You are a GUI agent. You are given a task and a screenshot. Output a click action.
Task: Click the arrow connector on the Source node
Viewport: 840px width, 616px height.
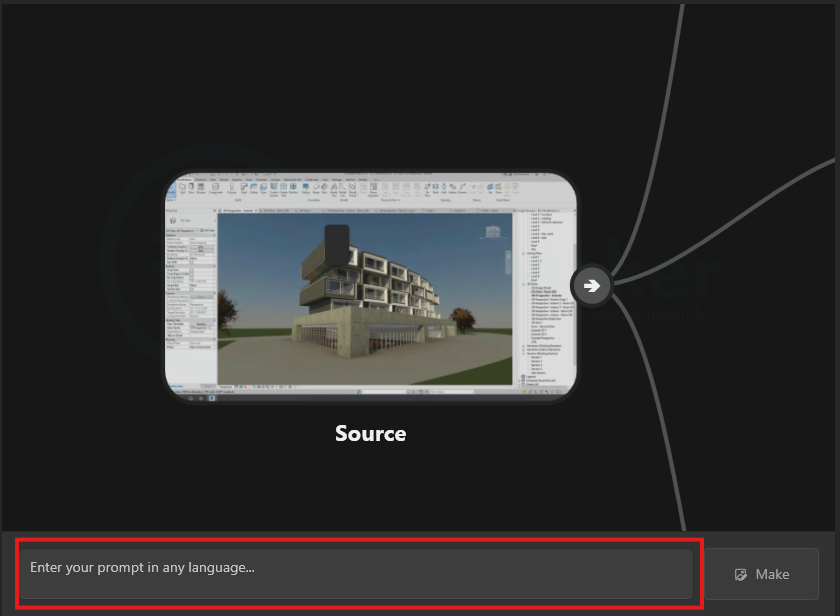coord(592,286)
